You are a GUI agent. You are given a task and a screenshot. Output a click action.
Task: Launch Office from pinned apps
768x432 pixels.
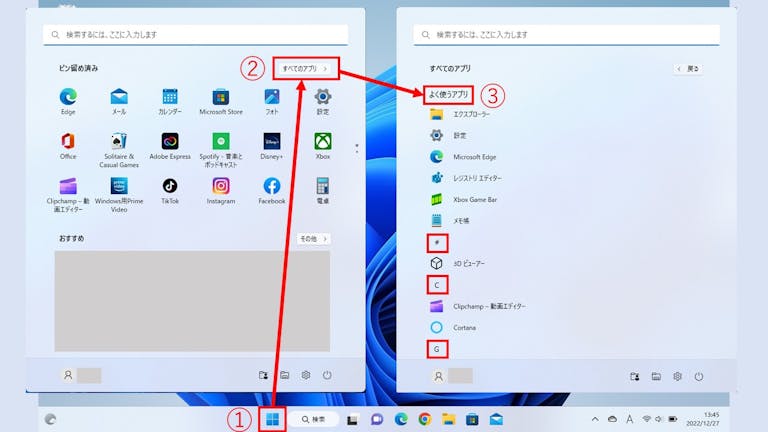[x=68, y=146]
